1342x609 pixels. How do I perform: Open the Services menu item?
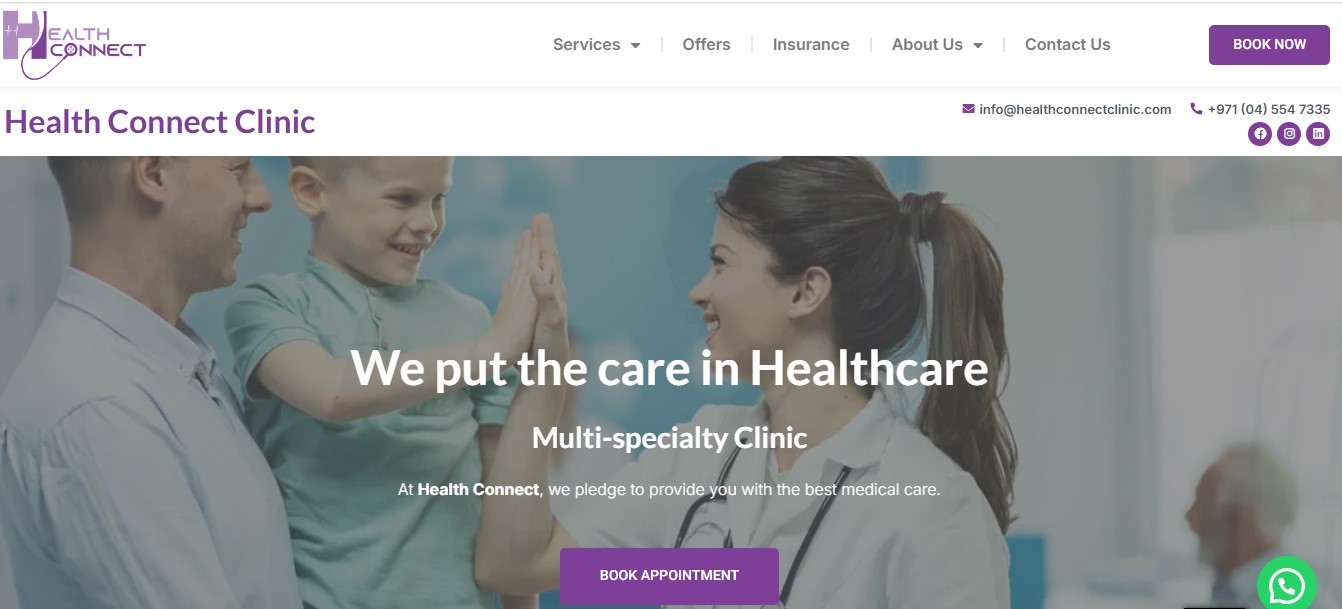point(587,44)
